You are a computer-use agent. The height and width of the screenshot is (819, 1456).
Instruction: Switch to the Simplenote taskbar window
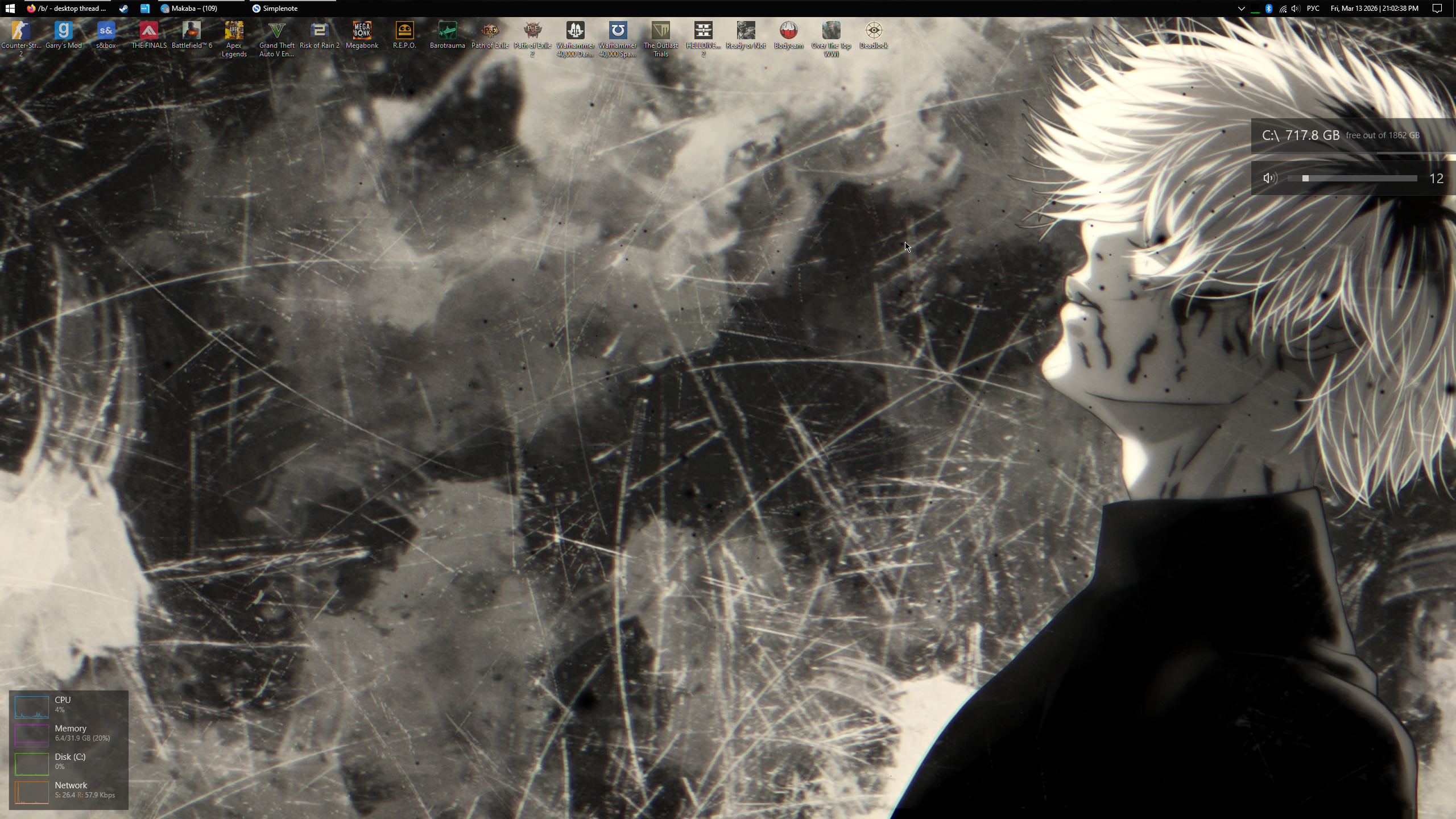[x=275, y=9]
